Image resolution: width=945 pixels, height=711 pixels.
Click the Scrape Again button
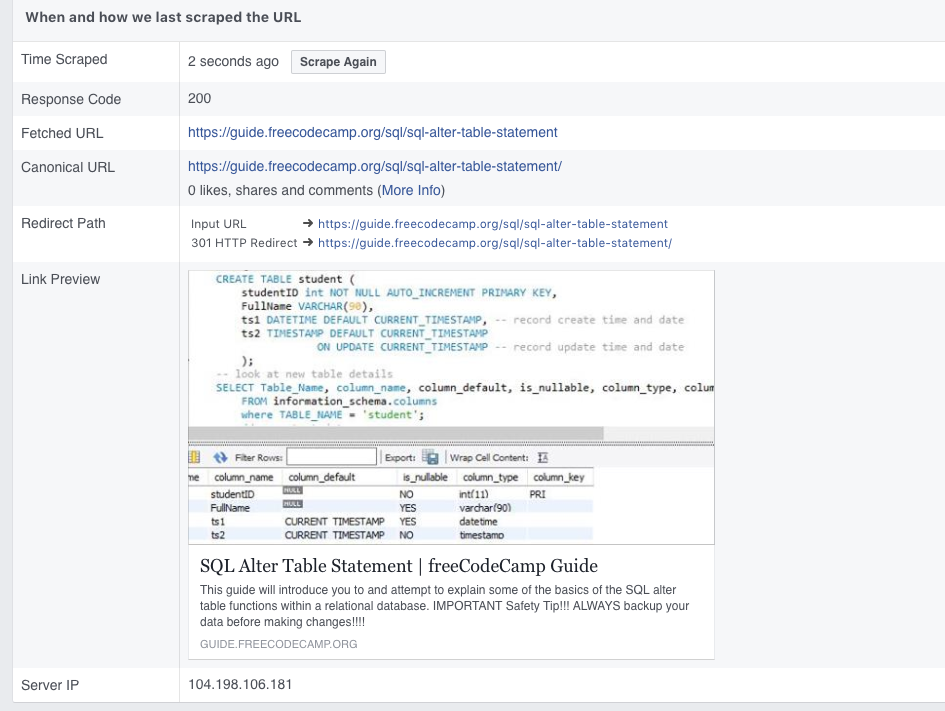[338, 62]
